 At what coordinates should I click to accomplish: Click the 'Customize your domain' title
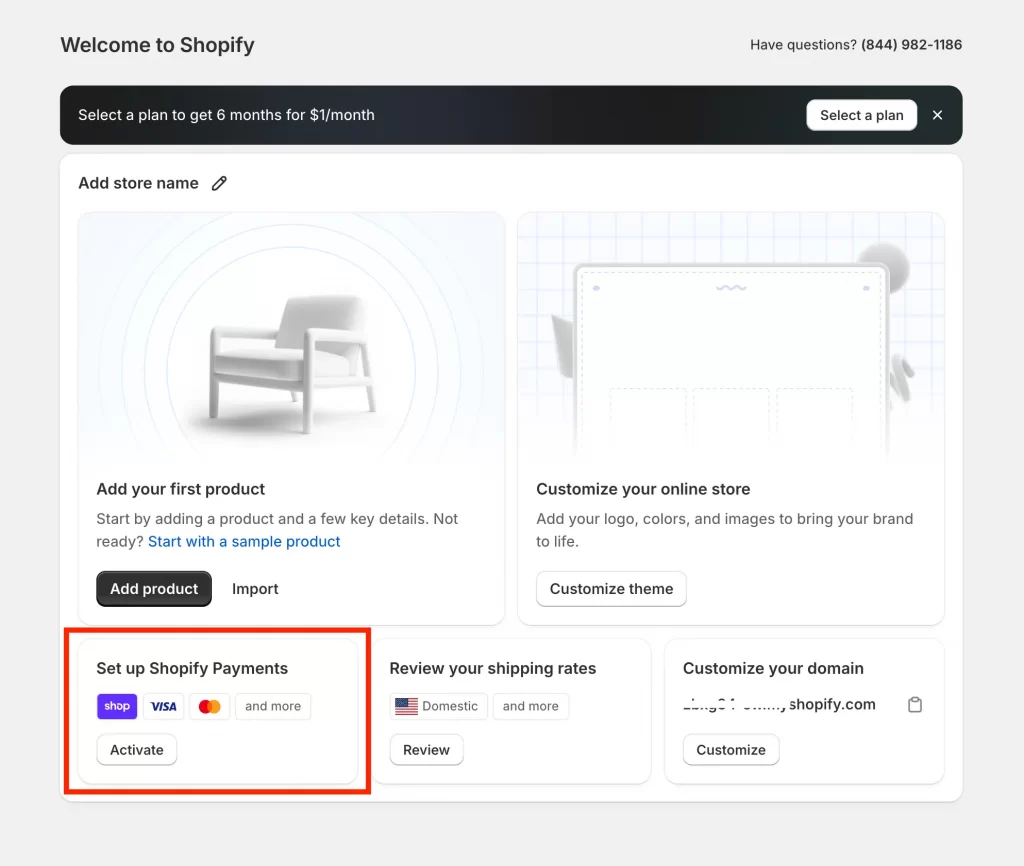click(773, 668)
